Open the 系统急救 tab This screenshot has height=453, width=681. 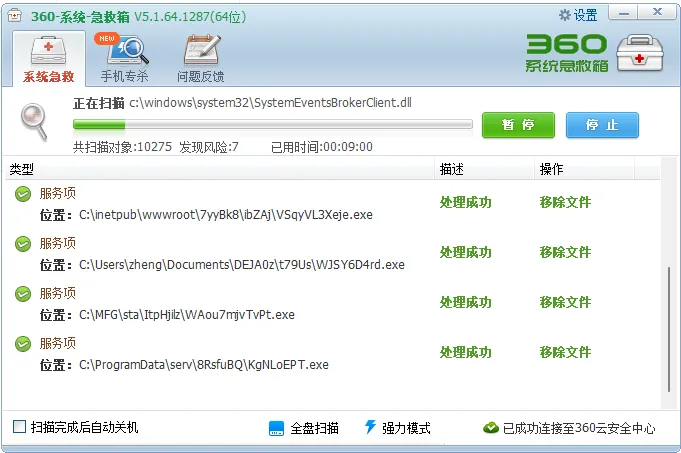49,59
